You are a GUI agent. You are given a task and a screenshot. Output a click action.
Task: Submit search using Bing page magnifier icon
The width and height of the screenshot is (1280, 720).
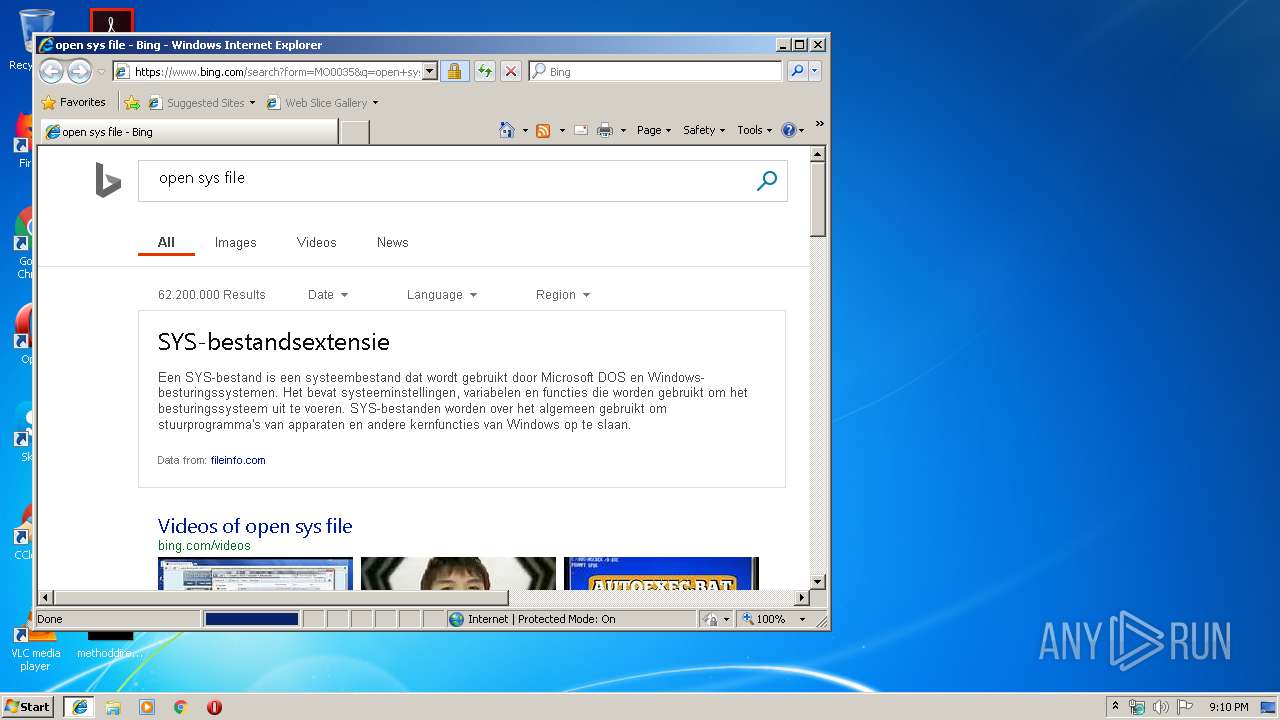point(767,180)
